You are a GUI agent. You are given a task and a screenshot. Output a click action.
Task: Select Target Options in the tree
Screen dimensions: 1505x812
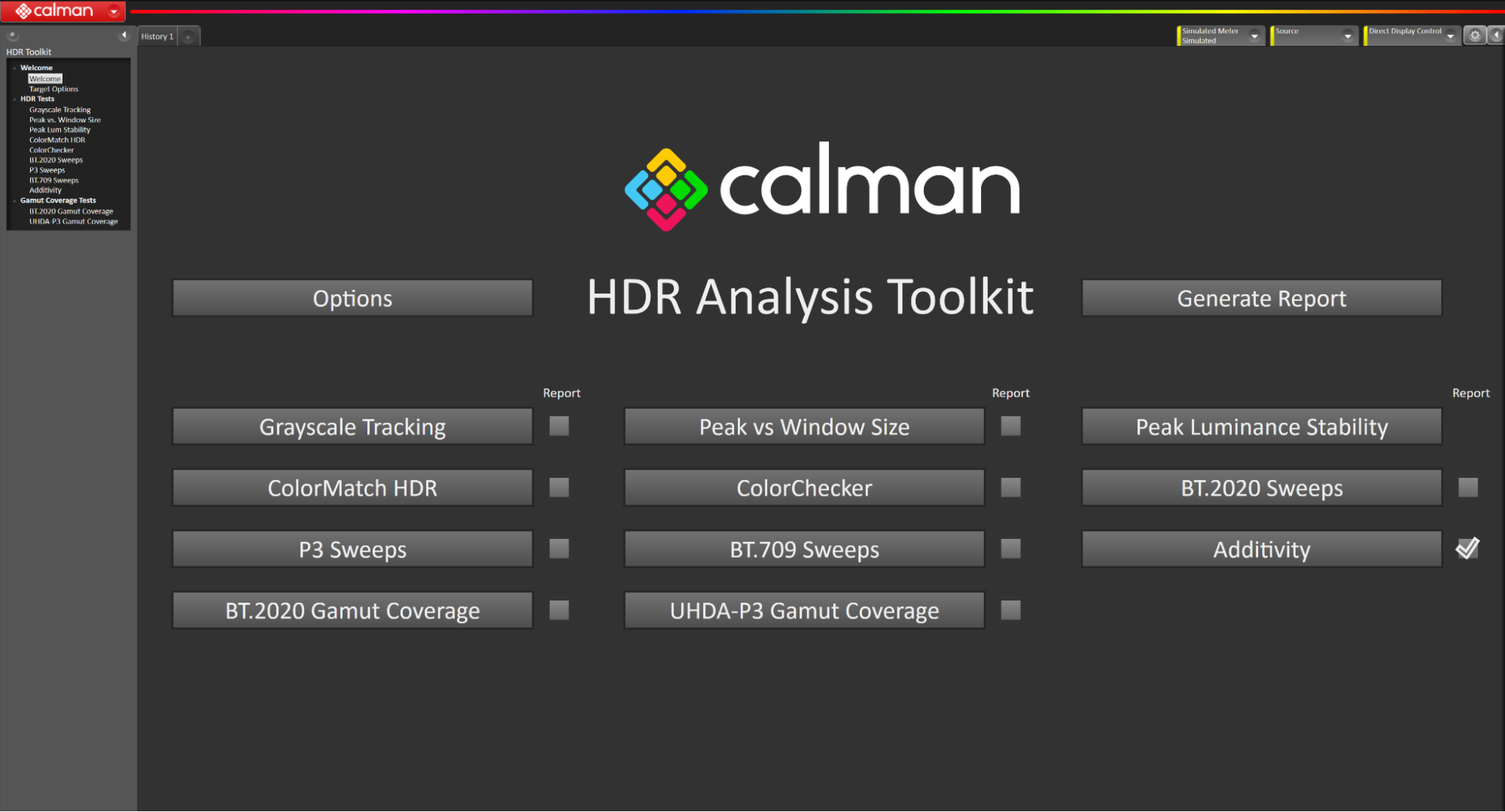53,89
